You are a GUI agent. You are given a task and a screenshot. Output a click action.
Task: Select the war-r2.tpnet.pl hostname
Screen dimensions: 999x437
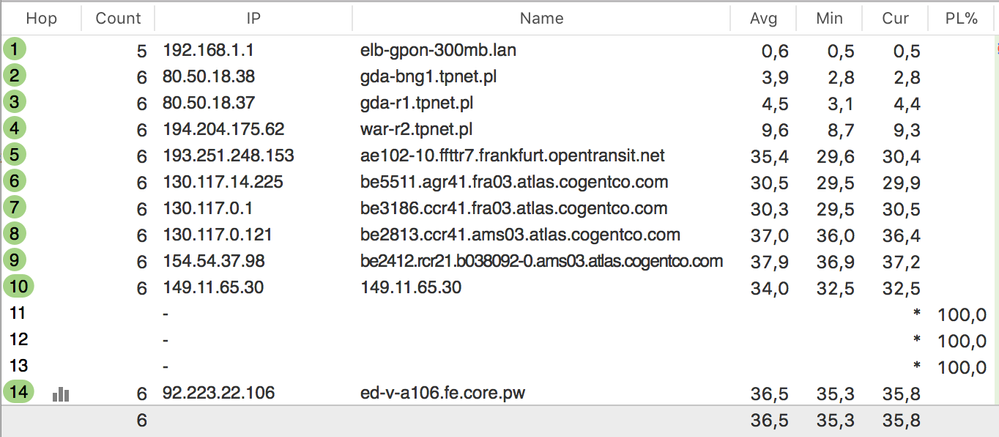[416, 129]
